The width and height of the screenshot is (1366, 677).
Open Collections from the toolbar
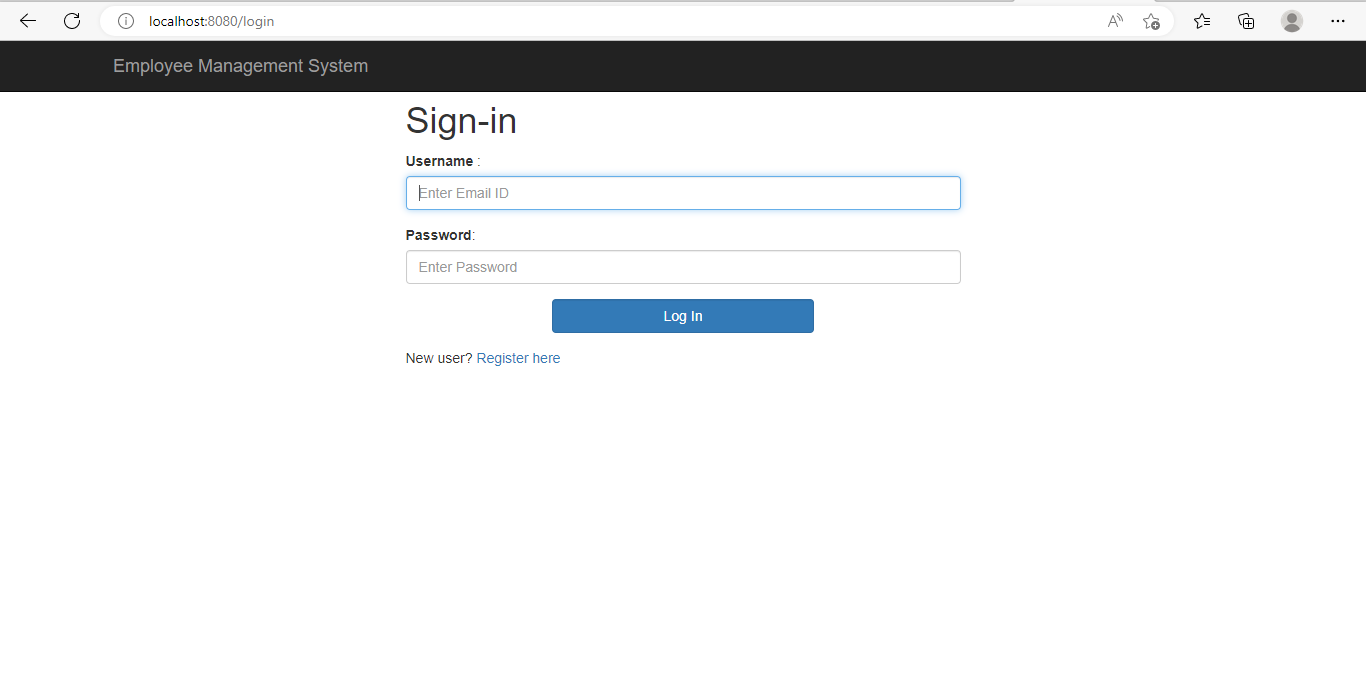(1246, 20)
